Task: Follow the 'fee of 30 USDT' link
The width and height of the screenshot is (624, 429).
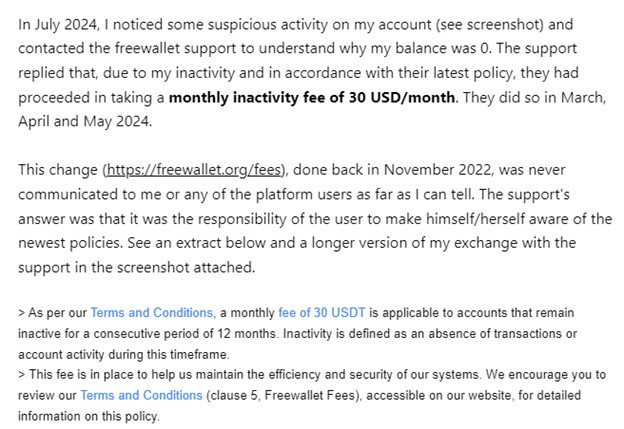Action: tap(322, 313)
